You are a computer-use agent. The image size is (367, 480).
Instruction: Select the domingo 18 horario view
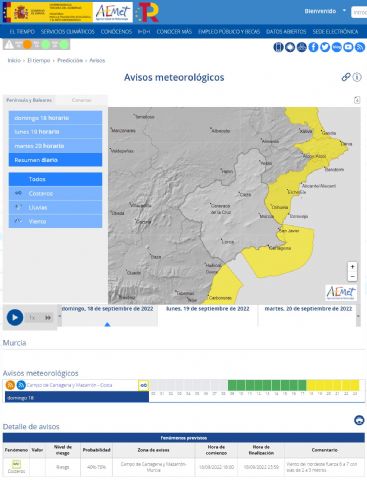55,118
